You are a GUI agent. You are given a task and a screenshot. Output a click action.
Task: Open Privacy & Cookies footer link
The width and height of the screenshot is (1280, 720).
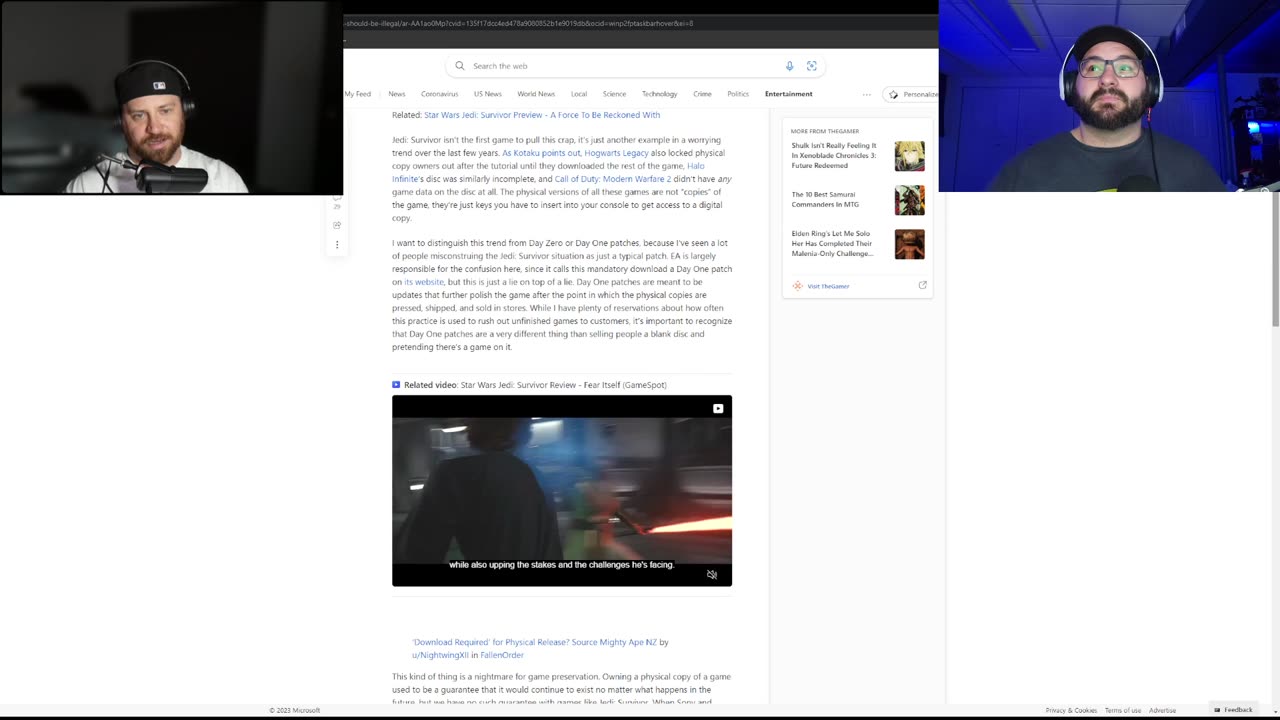[x=1071, y=710]
